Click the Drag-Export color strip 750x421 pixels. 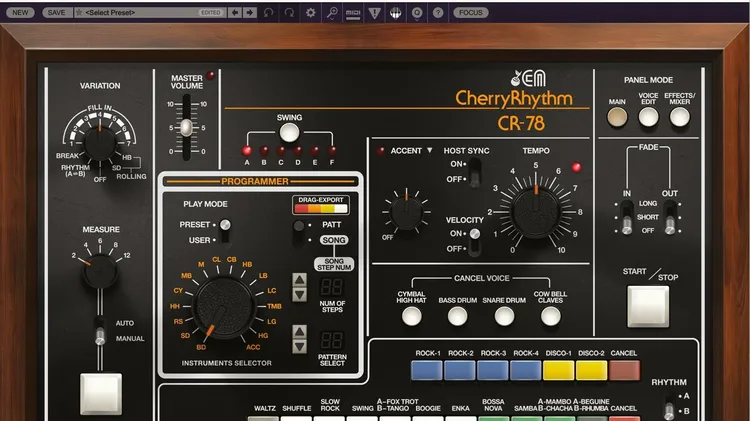[x=321, y=209]
